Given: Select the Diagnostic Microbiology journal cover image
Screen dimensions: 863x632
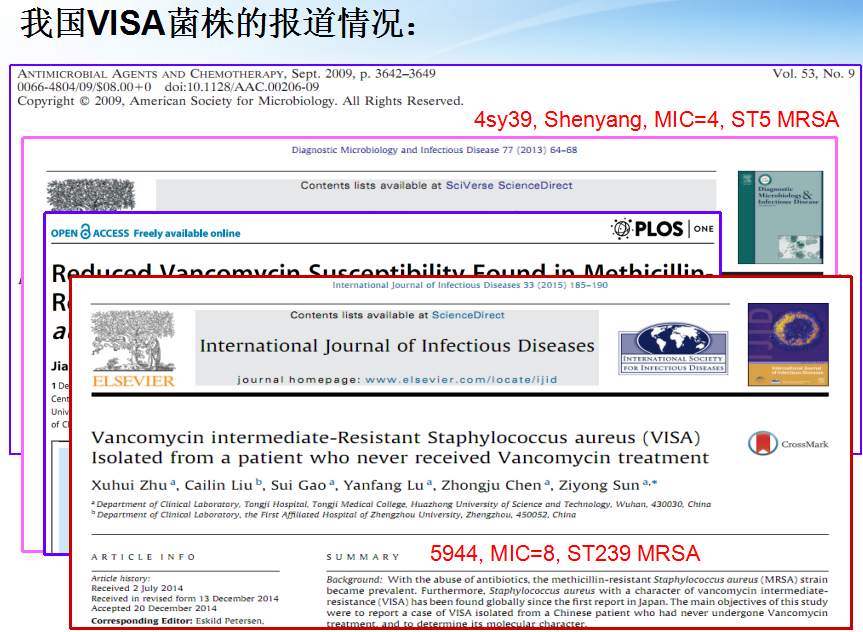Looking at the screenshot, I should pyautogui.click(x=773, y=217).
